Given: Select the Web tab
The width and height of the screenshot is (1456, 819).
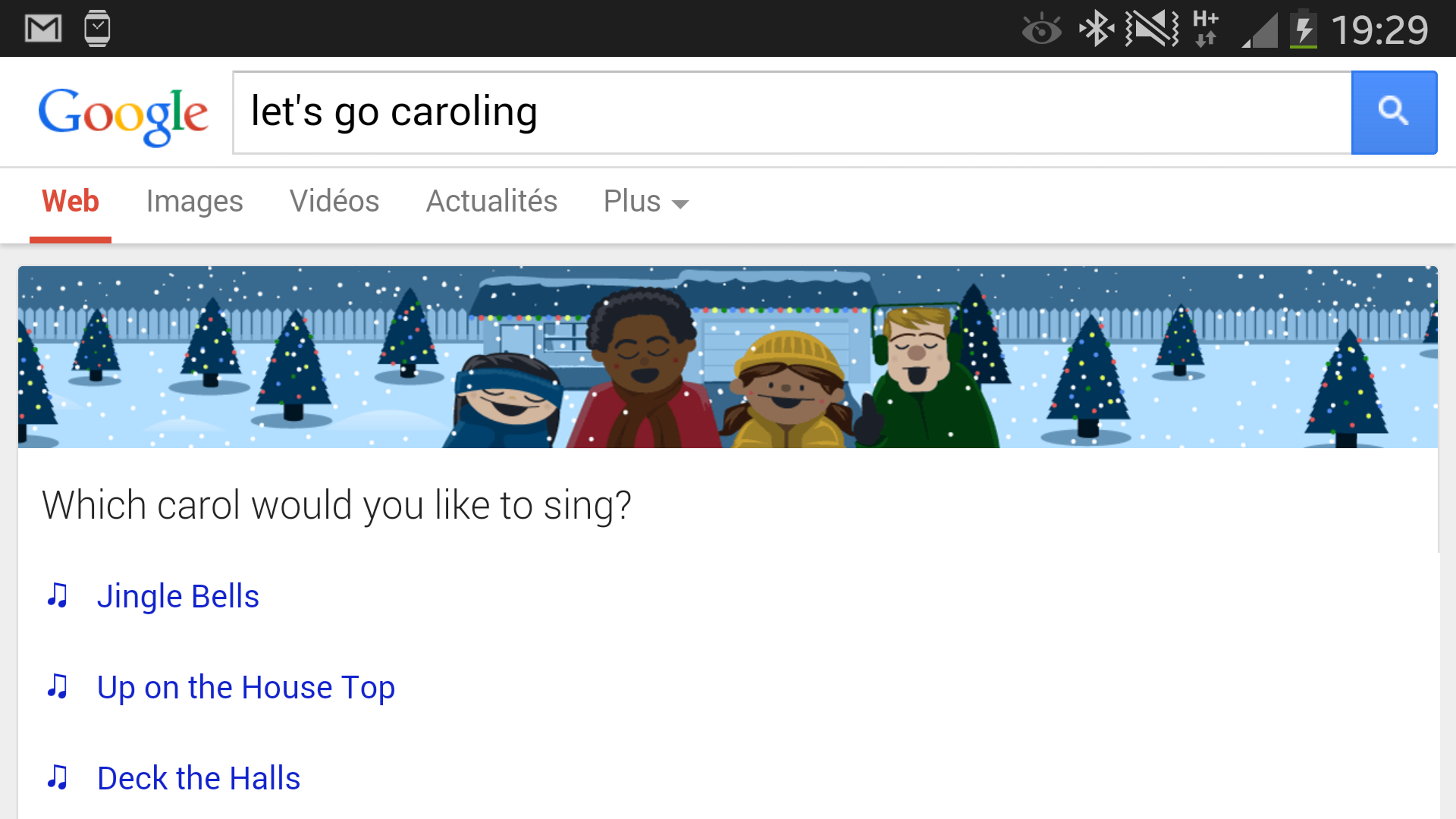Looking at the screenshot, I should pyautogui.click(x=71, y=202).
